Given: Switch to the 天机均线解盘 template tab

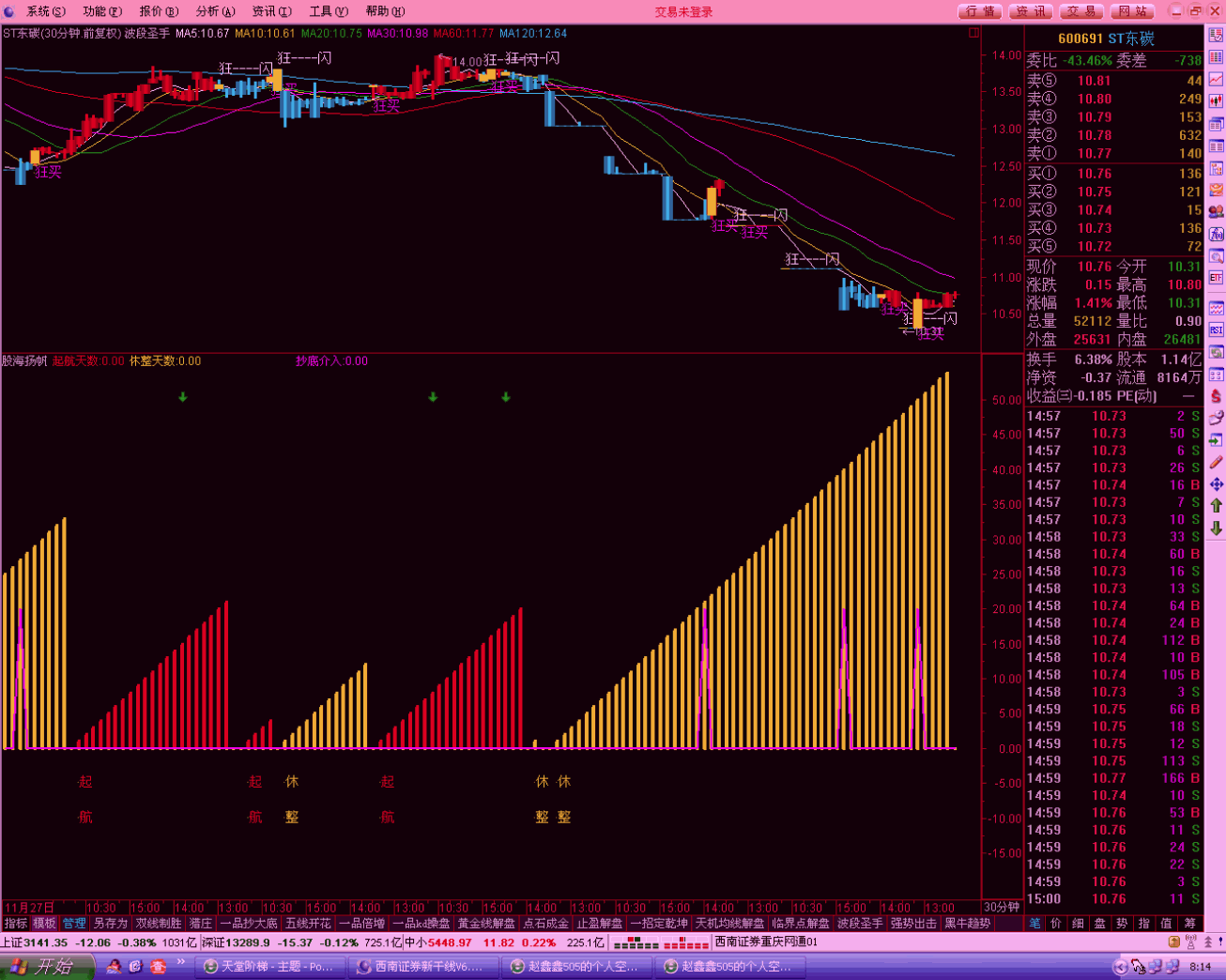Looking at the screenshot, I should point(729,924).
